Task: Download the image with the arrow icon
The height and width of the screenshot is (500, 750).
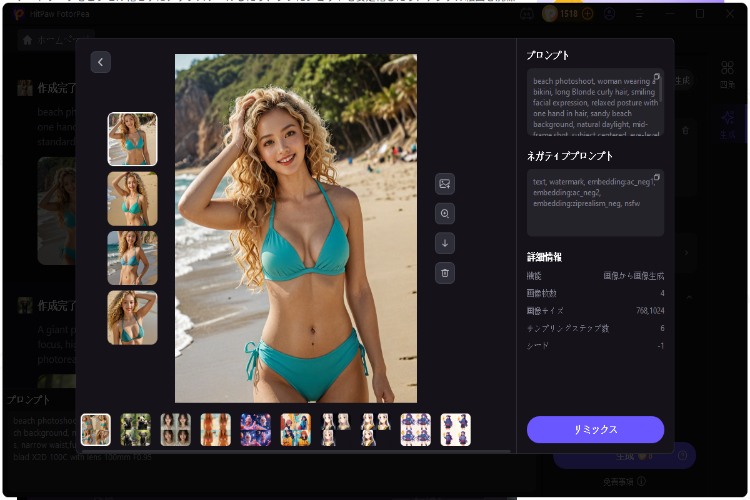Action: [x=445, y=243]
